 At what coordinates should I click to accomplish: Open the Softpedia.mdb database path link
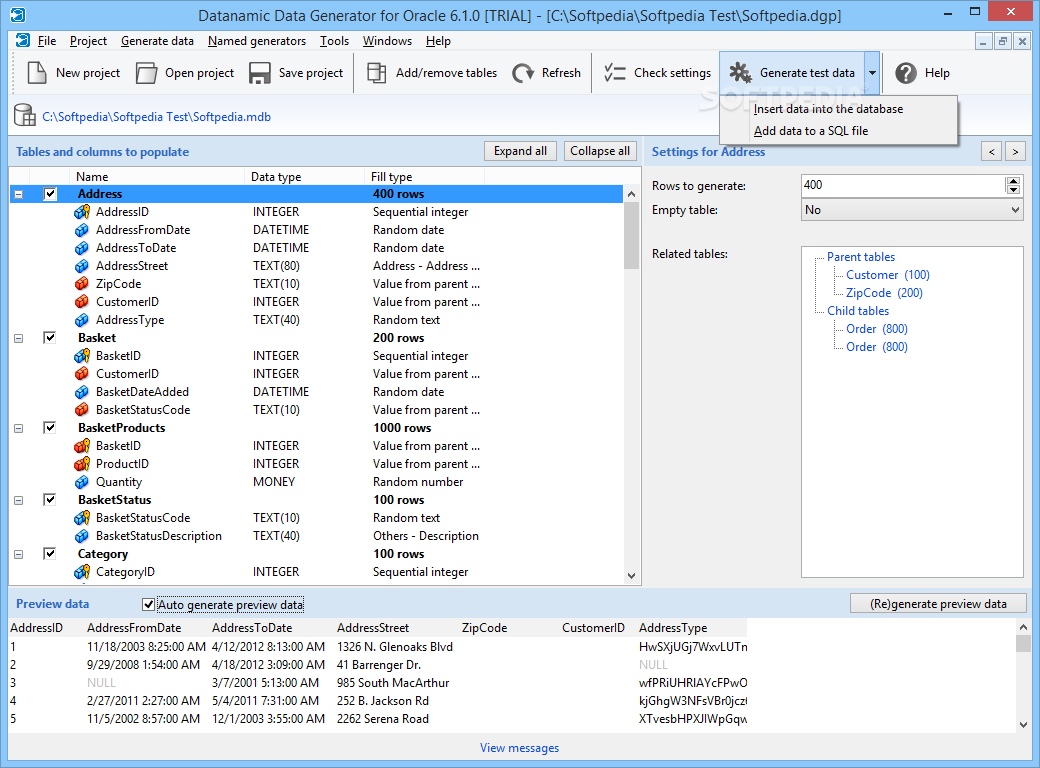[157, 117]
